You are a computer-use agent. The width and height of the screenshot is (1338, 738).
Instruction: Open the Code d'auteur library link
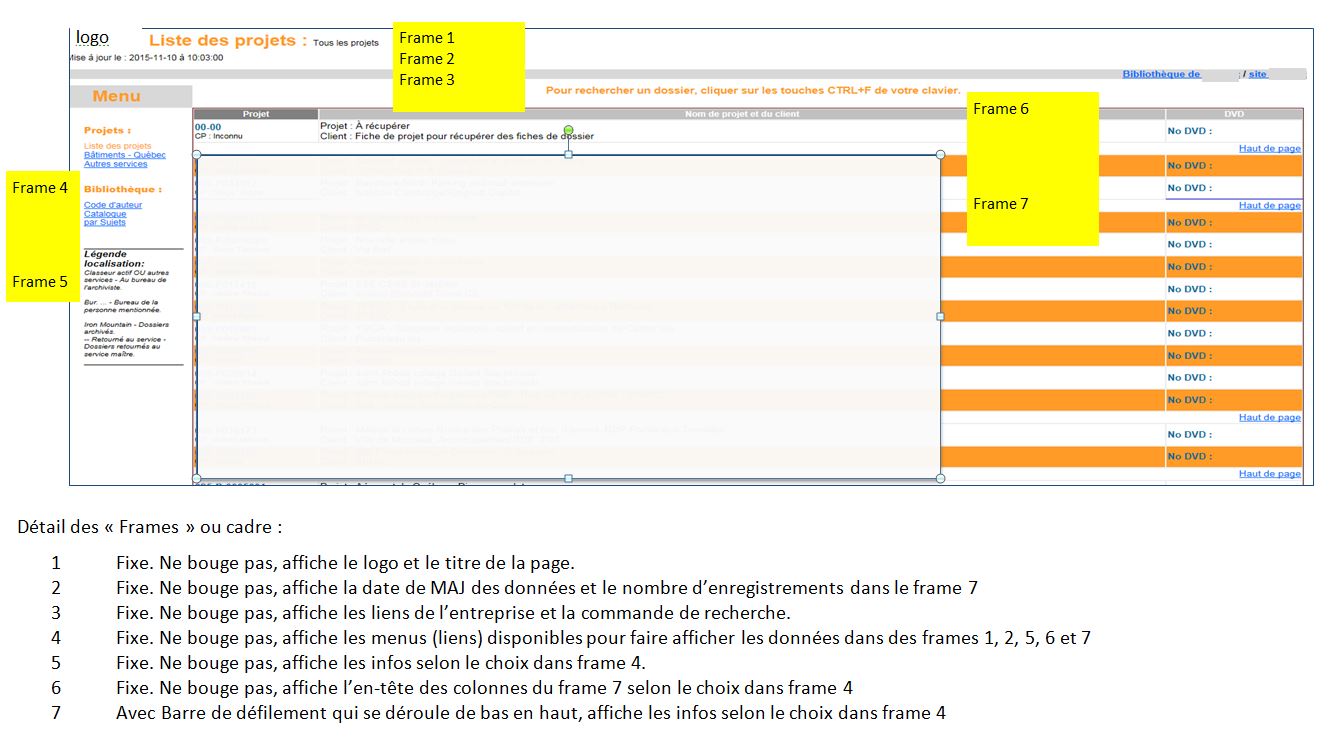pos(112,205)
